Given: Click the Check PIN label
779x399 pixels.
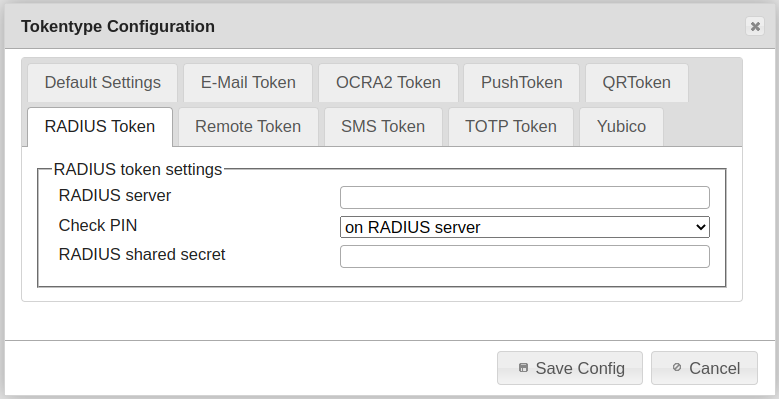Looking at the screenshot, I should [98, 226].
